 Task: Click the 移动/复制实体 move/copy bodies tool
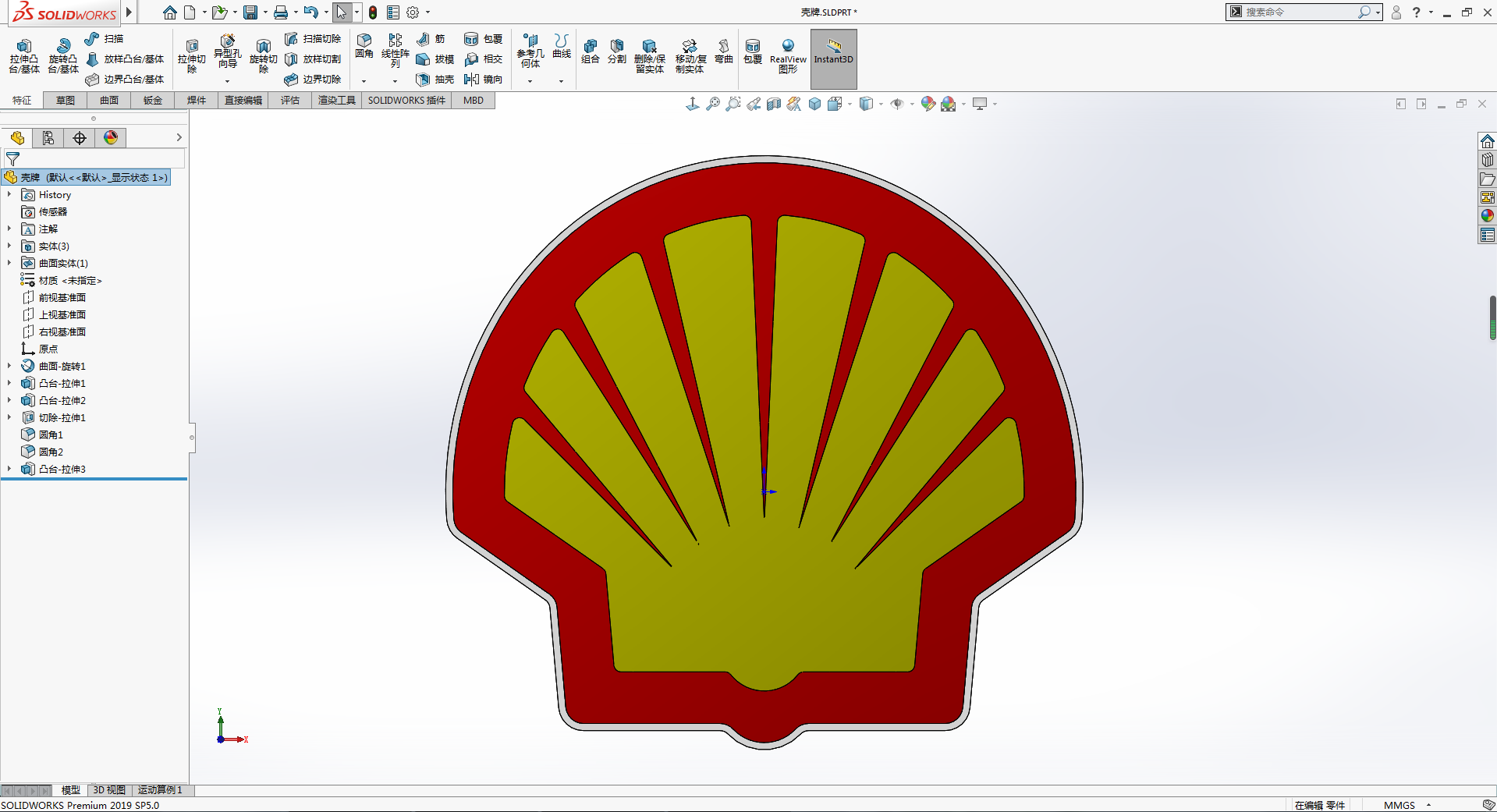[690, 55]
